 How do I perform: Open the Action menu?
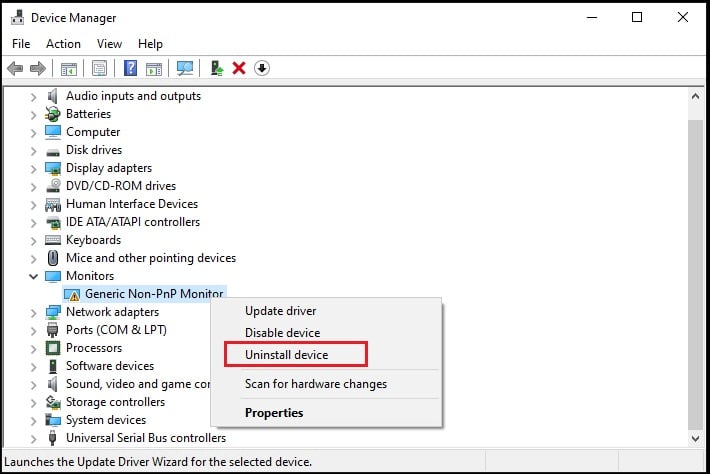(x=63, y=44)
